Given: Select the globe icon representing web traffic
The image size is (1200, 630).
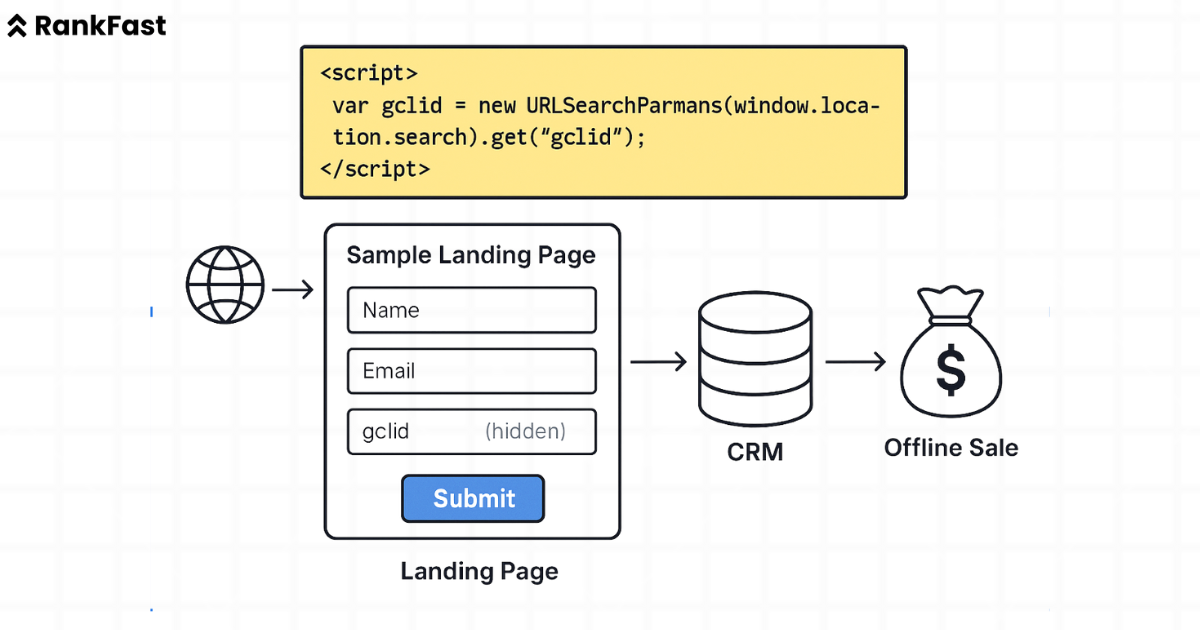Looking at the screenshot, I should click(224, 285).
